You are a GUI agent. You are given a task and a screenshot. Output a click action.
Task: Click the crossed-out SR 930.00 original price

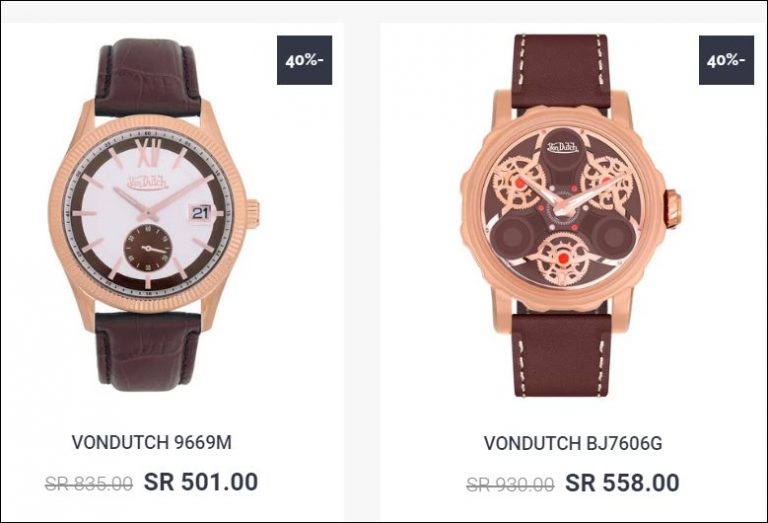point(510,485)
